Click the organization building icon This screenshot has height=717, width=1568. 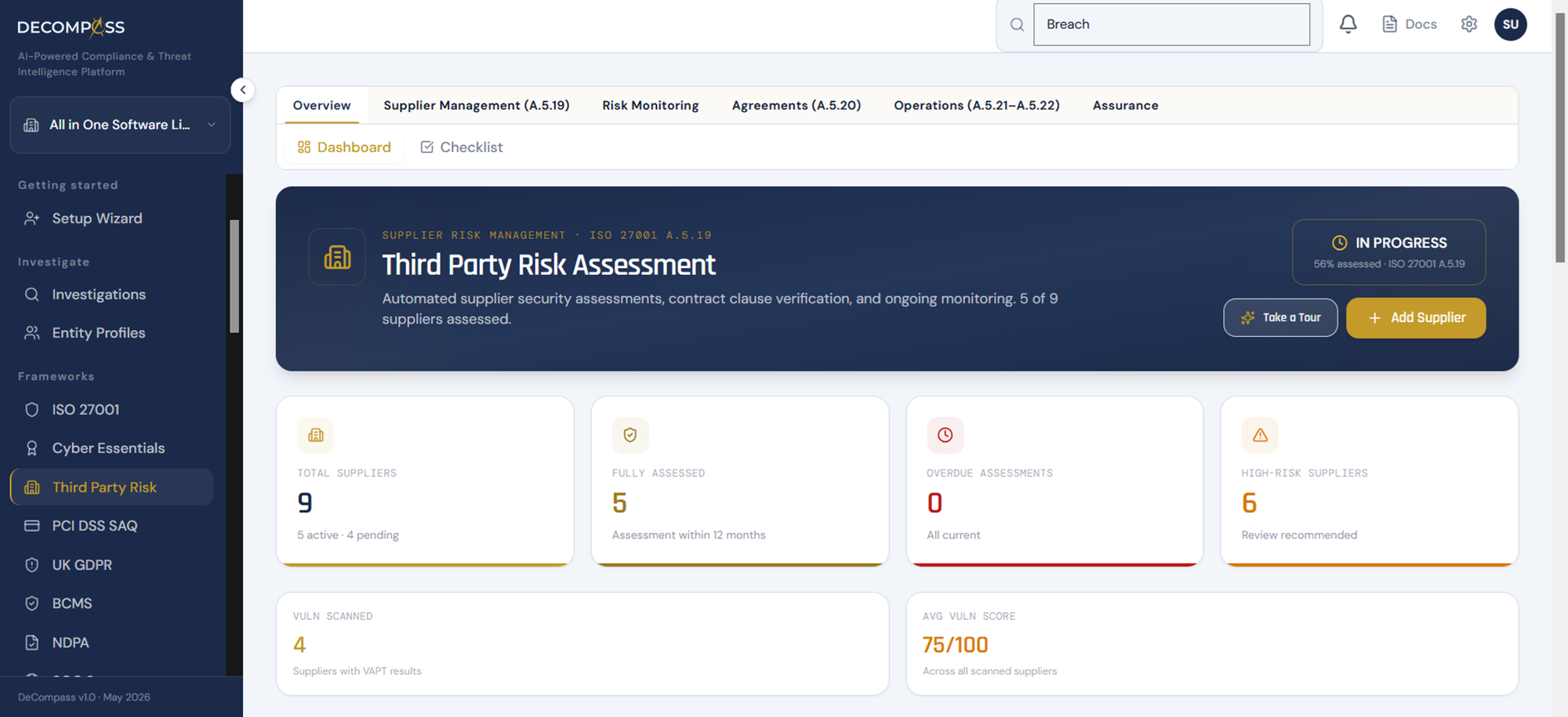[x=31, y=125]
